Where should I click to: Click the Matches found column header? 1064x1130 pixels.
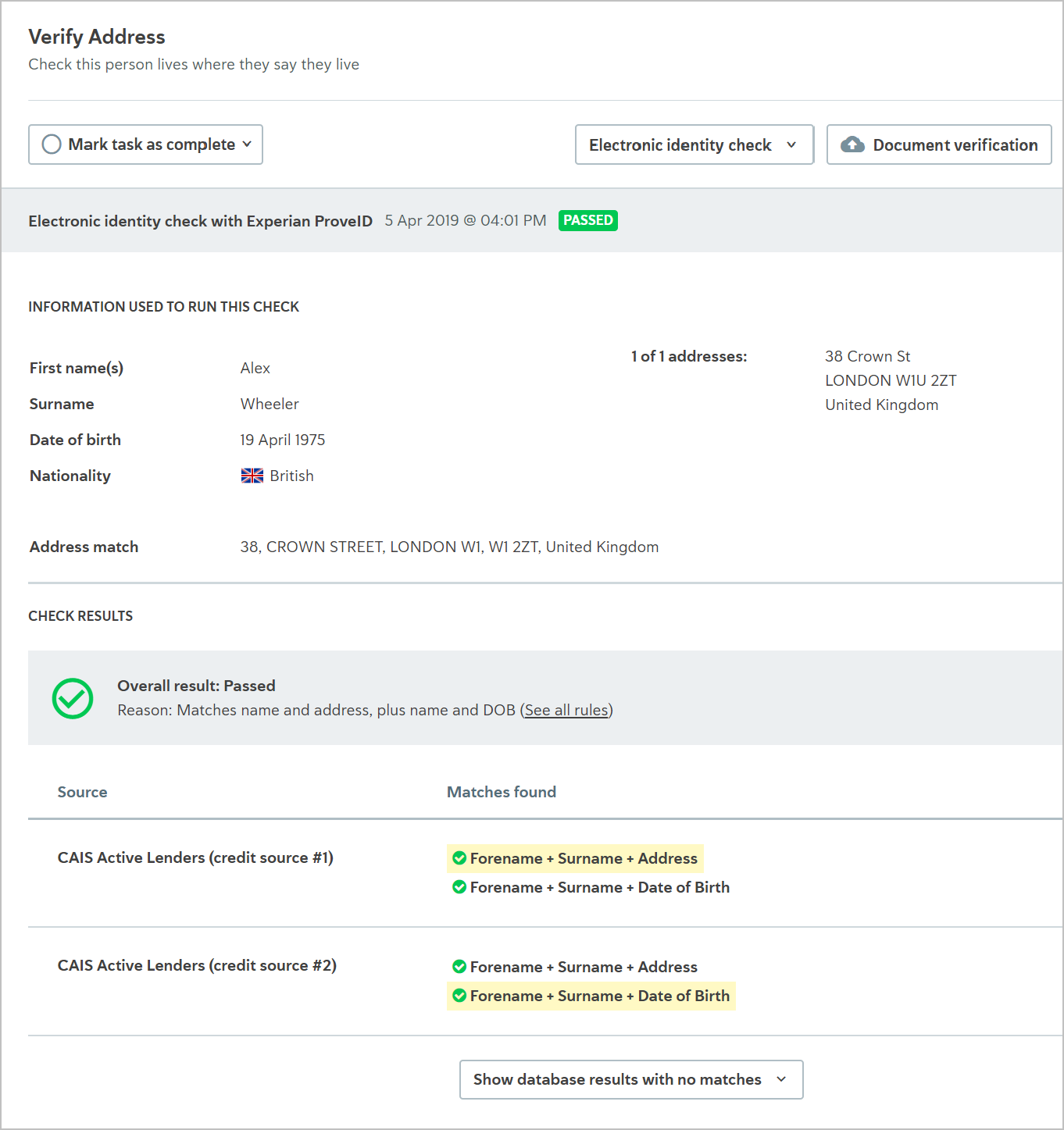(x=502, y=792)
